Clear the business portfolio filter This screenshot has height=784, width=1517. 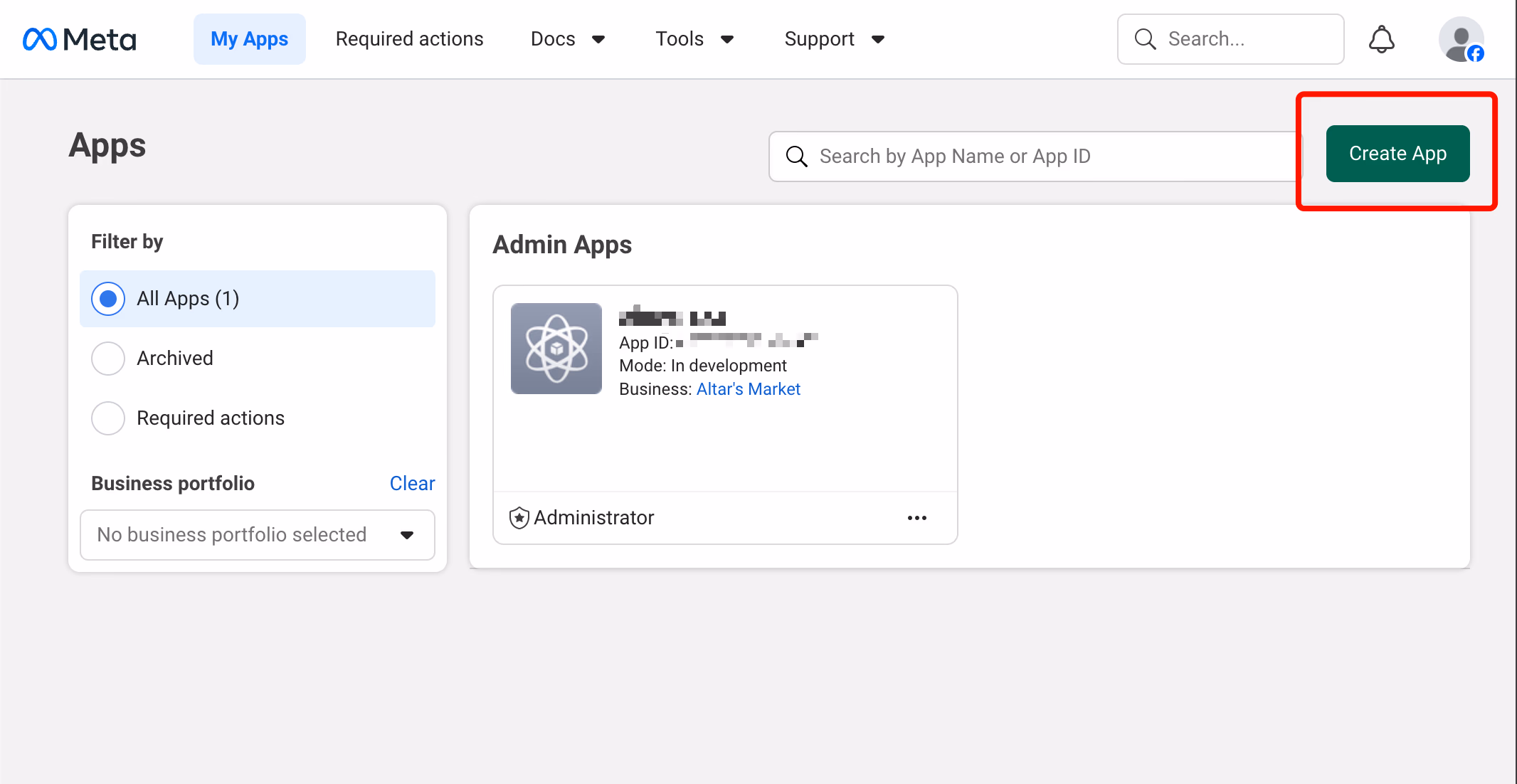point(412,484)
